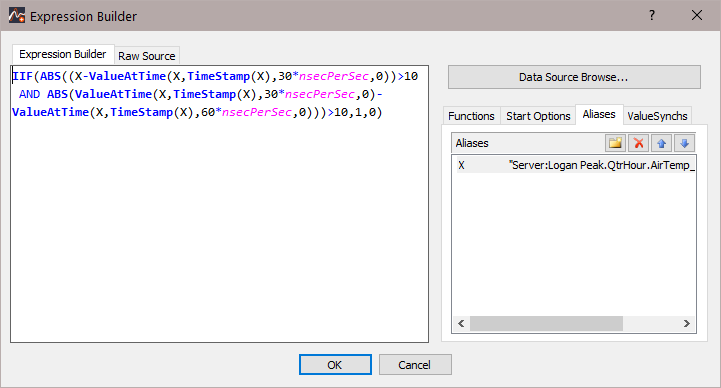Switch to the Raw Source tab
721x388 pixels.
[x=147, y=56]
